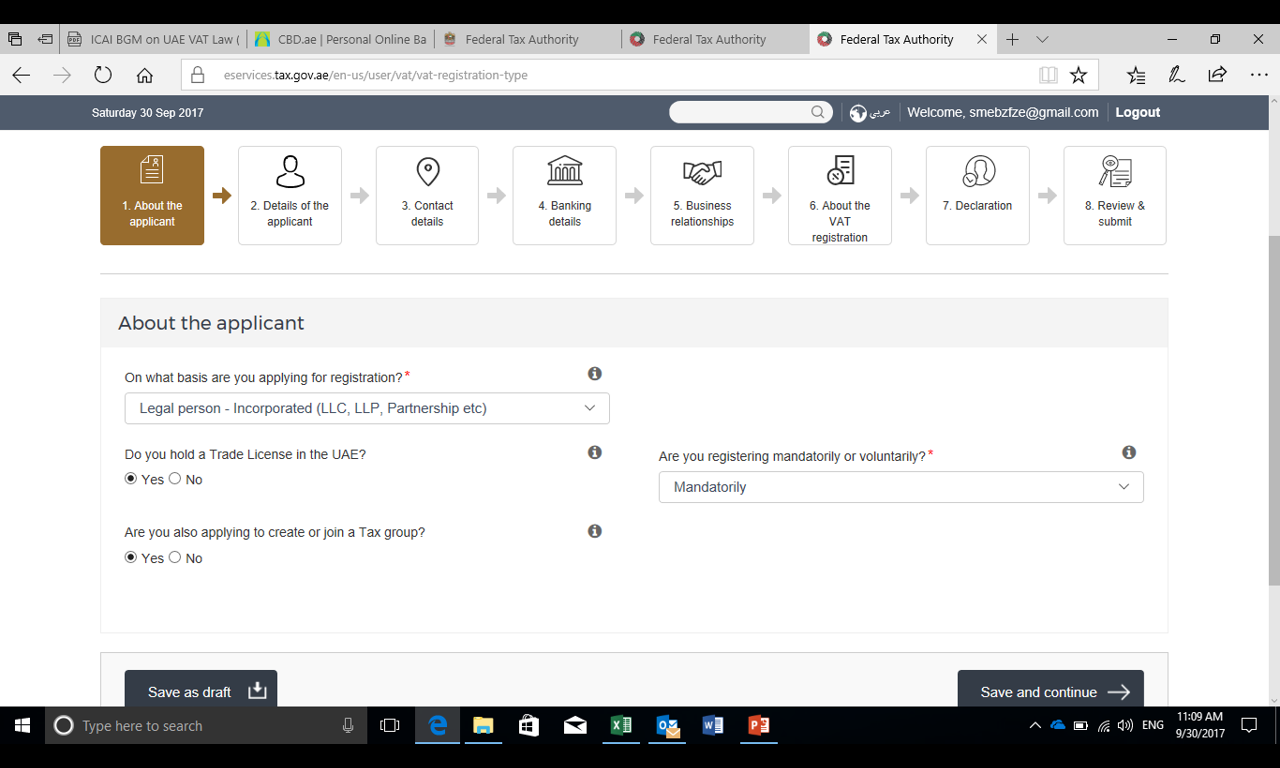Select No for holding a Trade License

(175, 479)
